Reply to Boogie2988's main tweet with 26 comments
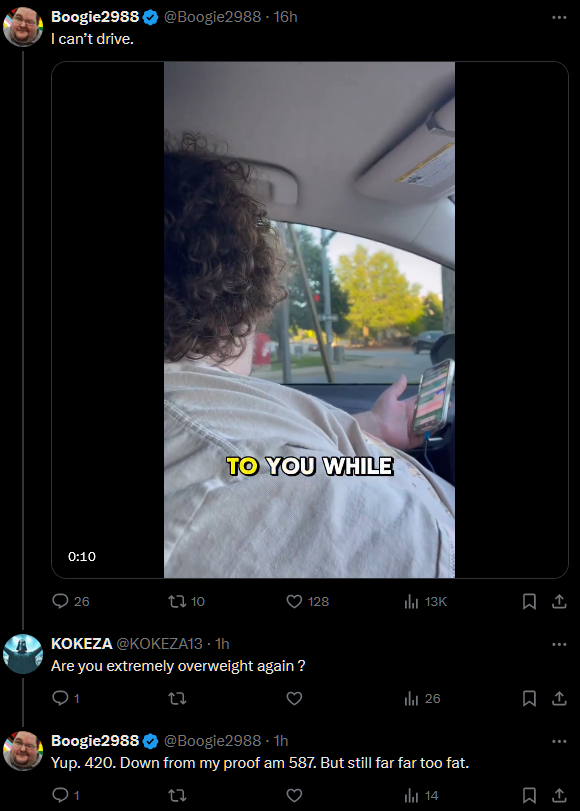 (x=71, y=601)
